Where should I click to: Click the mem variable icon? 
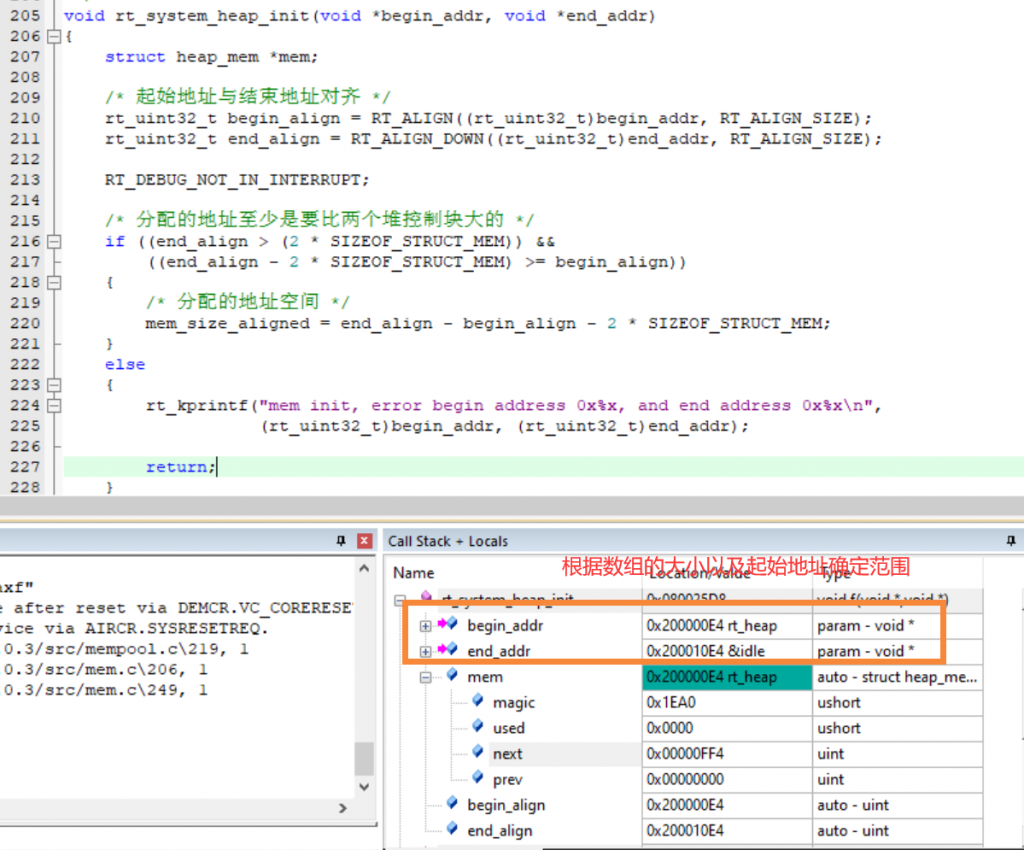coord(452,675)
